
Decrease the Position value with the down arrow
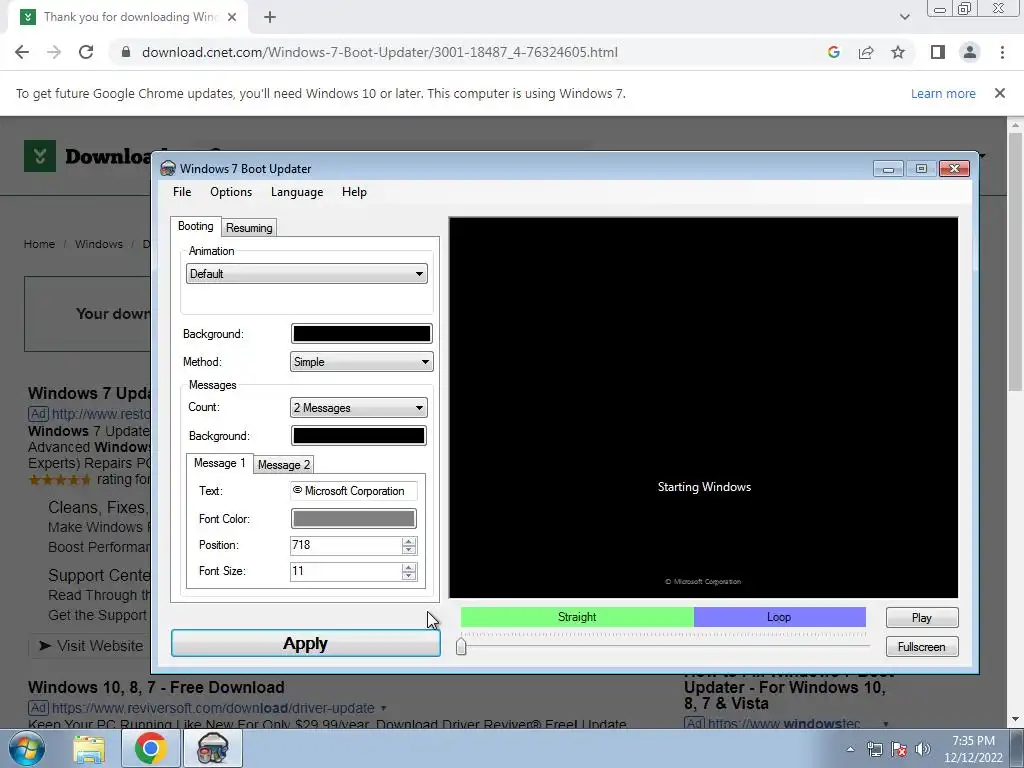coord(409,550)
